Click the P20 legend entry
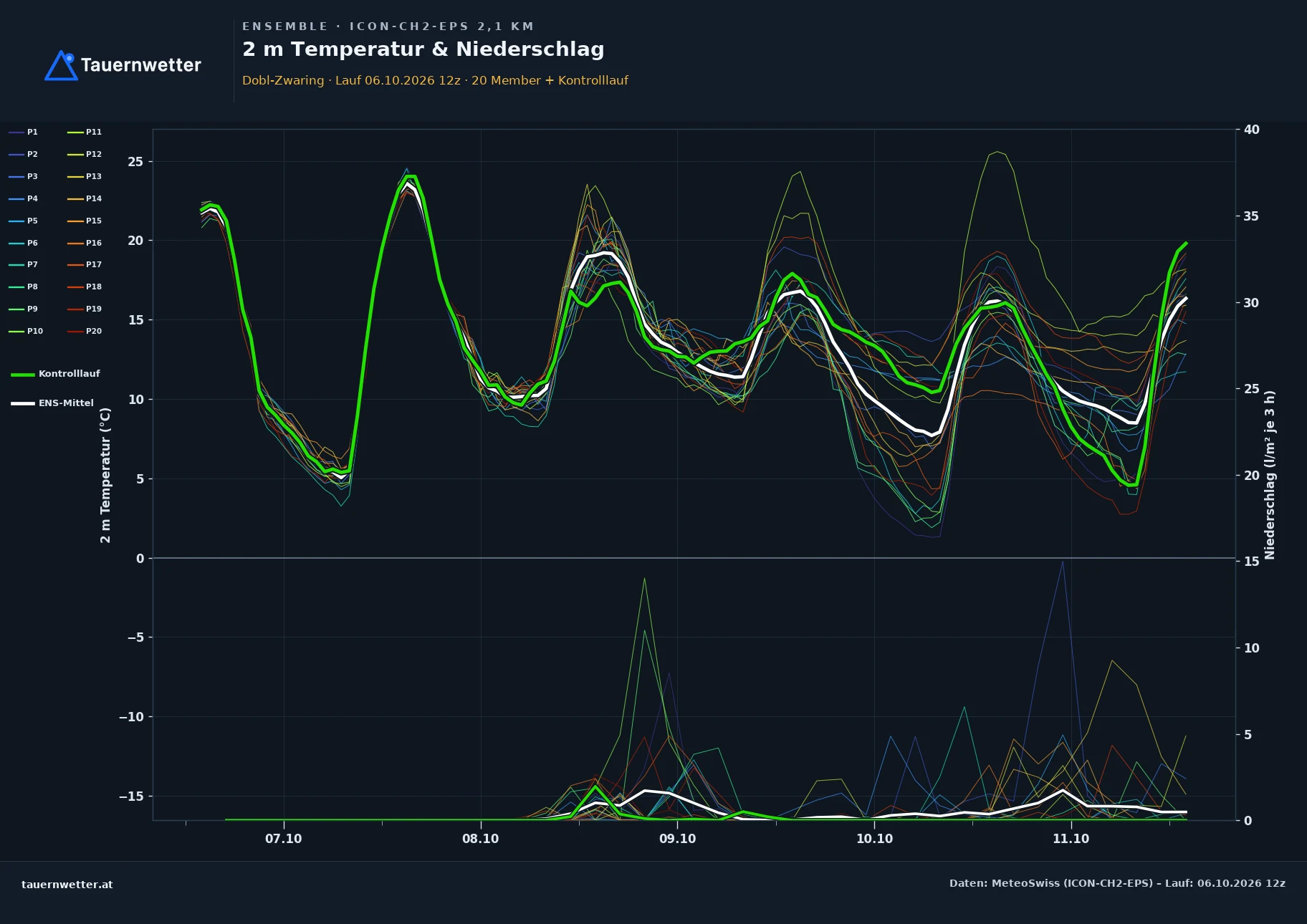The image size is (1307, 924). [x=85, y=331]
